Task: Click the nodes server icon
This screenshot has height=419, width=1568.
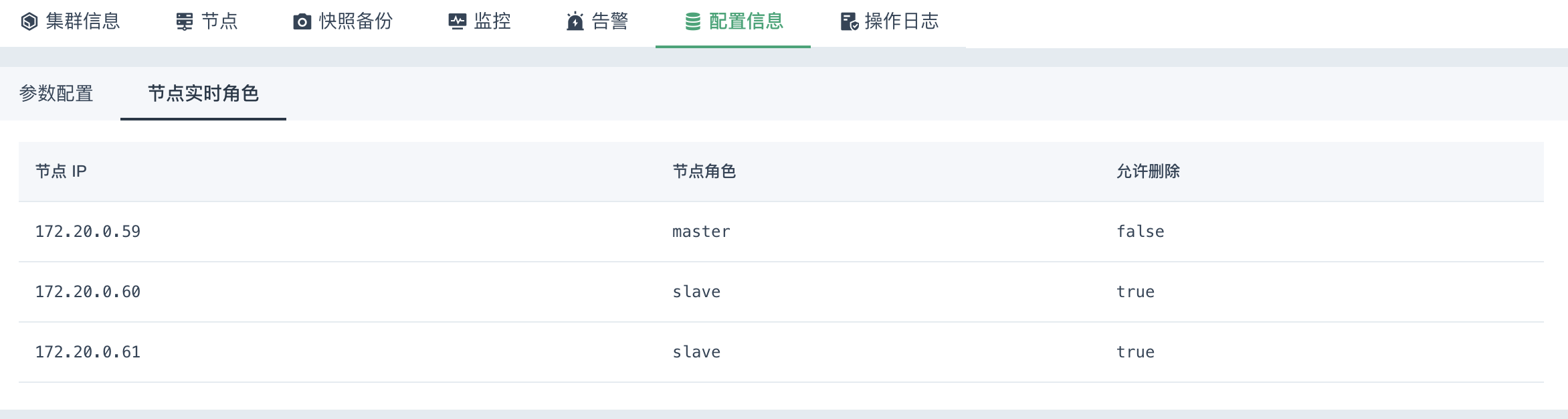Action: [x=185, y=22]
